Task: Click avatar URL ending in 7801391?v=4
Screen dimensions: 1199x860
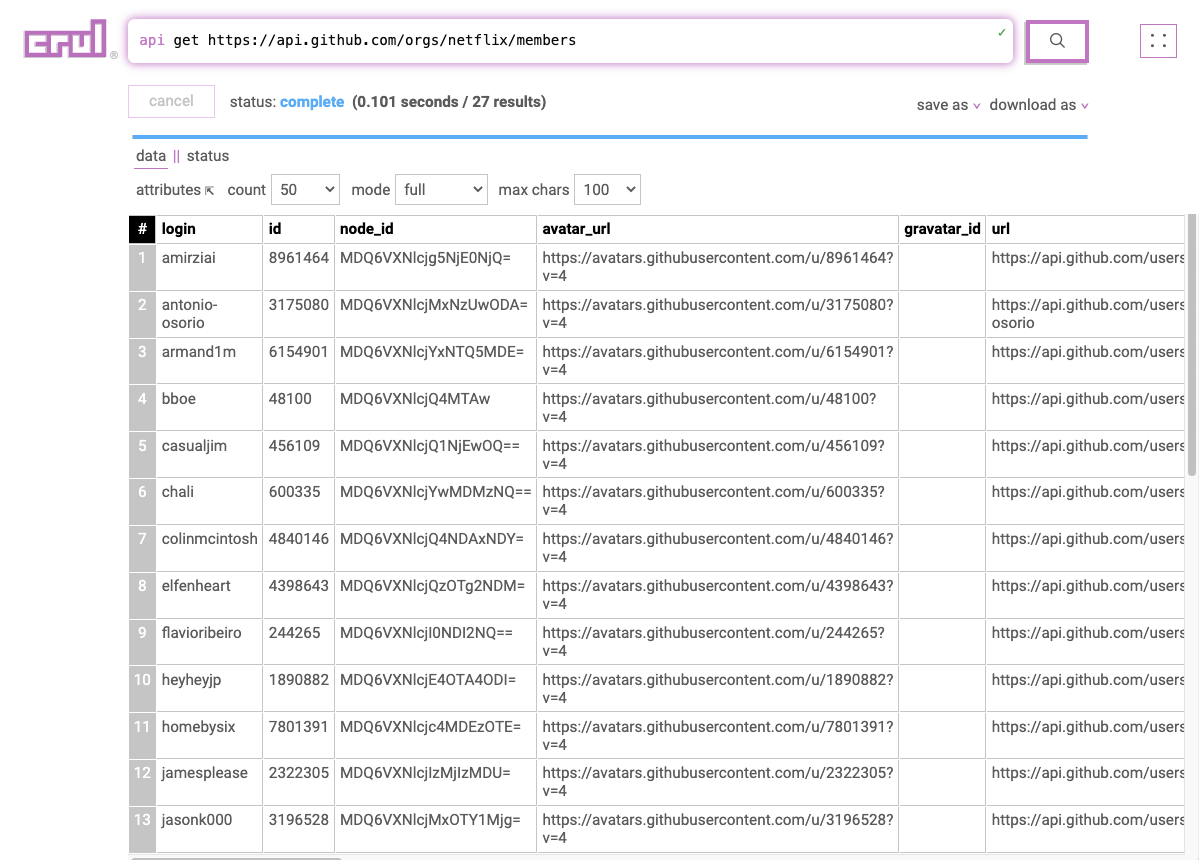Action: 718,736
